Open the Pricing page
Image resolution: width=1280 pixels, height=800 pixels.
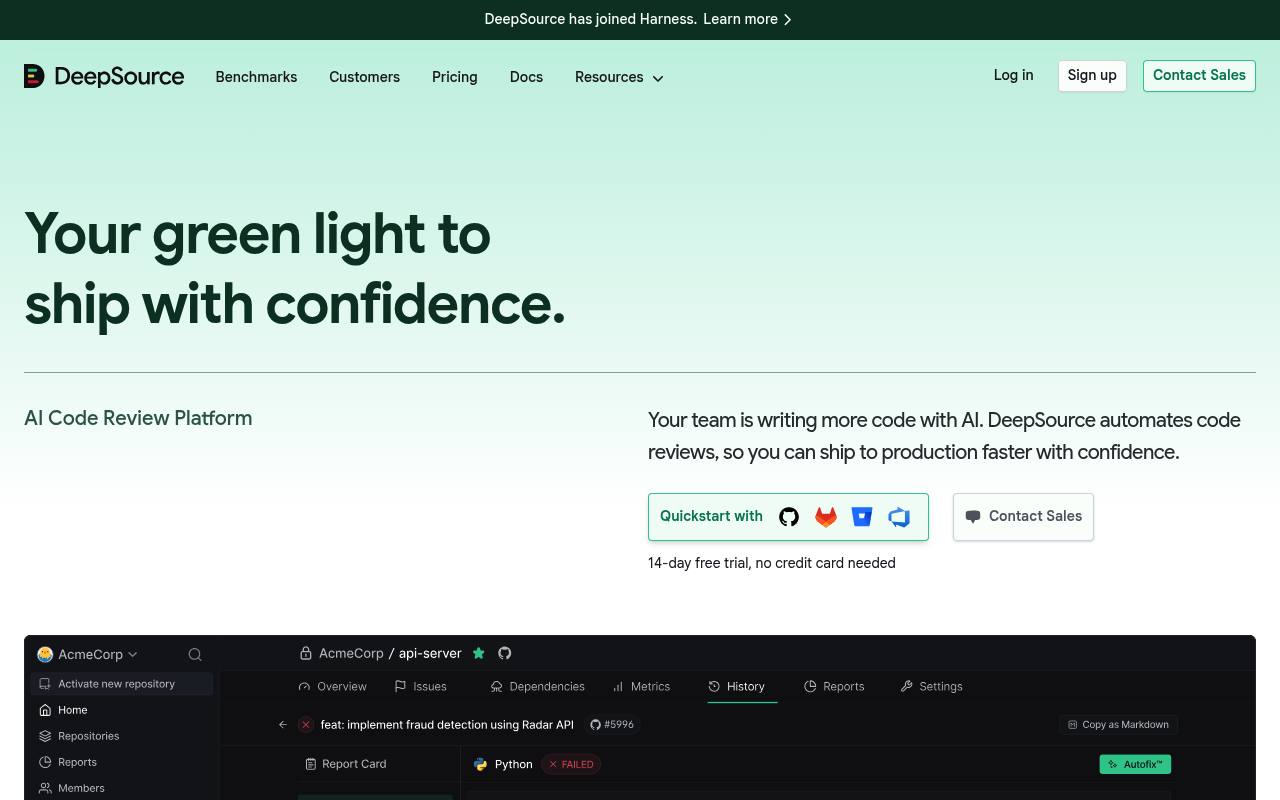click(x=454, y=77)
